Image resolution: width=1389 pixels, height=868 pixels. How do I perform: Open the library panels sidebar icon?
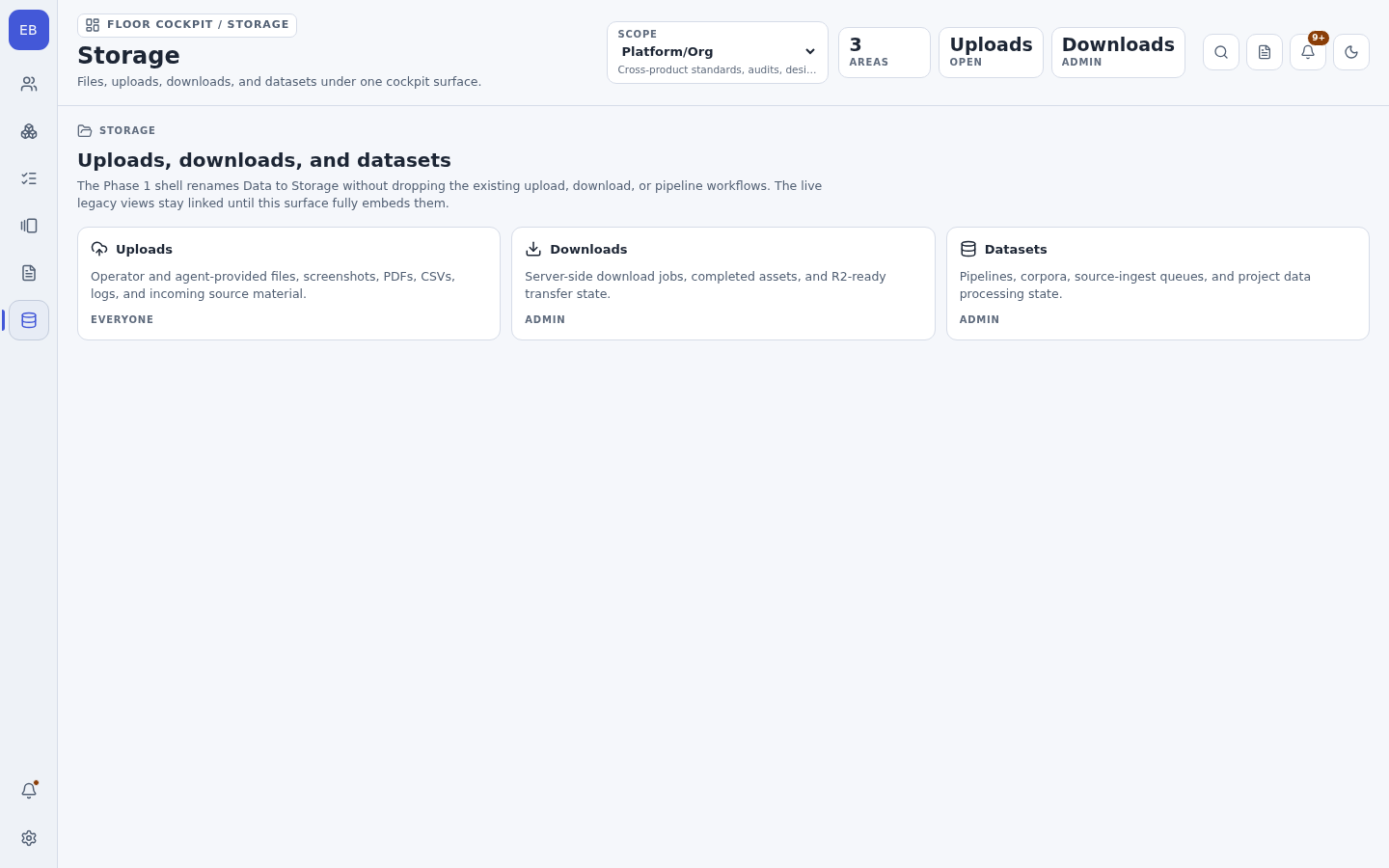click(x=29, y=226)
